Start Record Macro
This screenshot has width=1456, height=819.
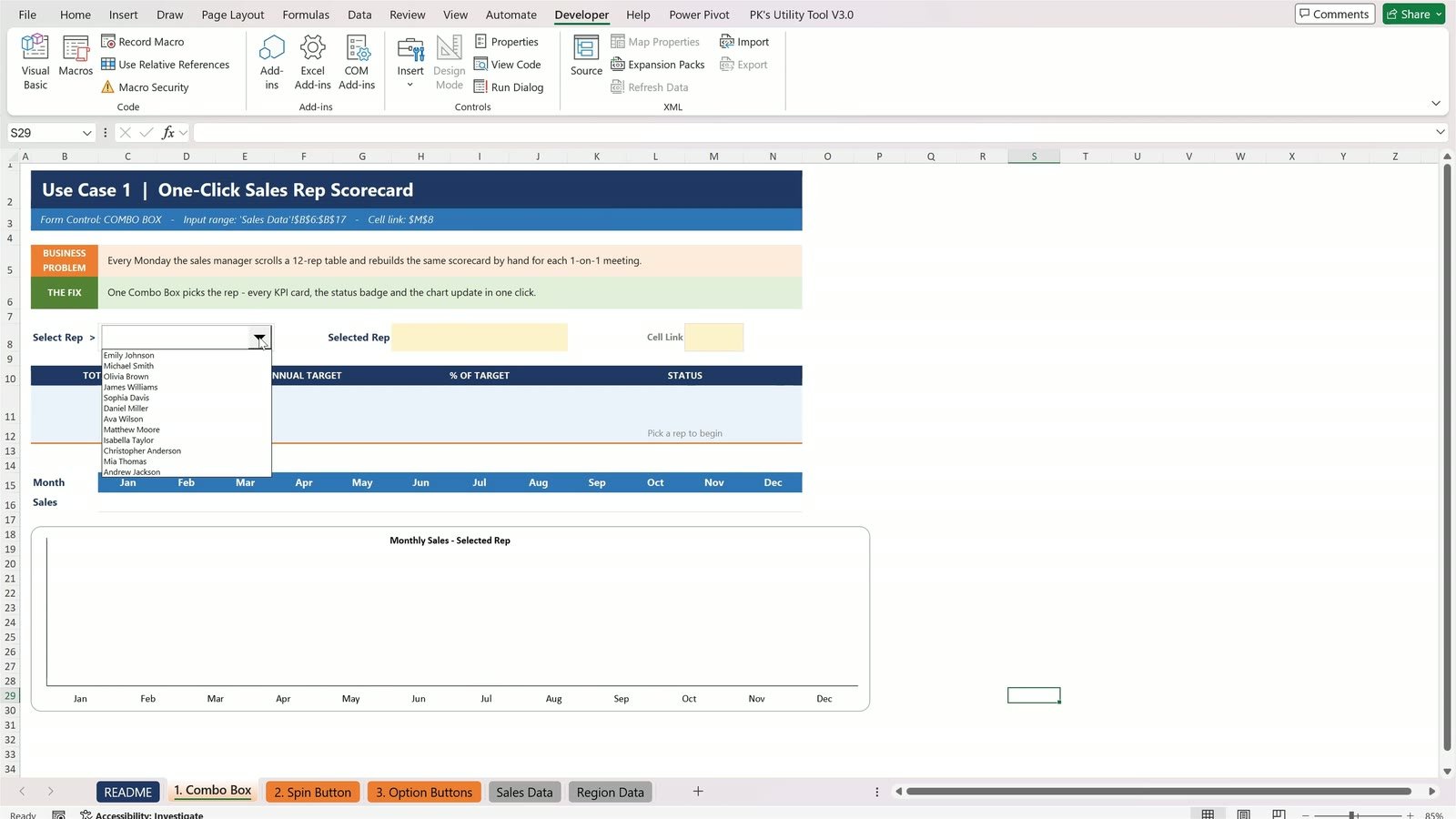click(143, 42)
